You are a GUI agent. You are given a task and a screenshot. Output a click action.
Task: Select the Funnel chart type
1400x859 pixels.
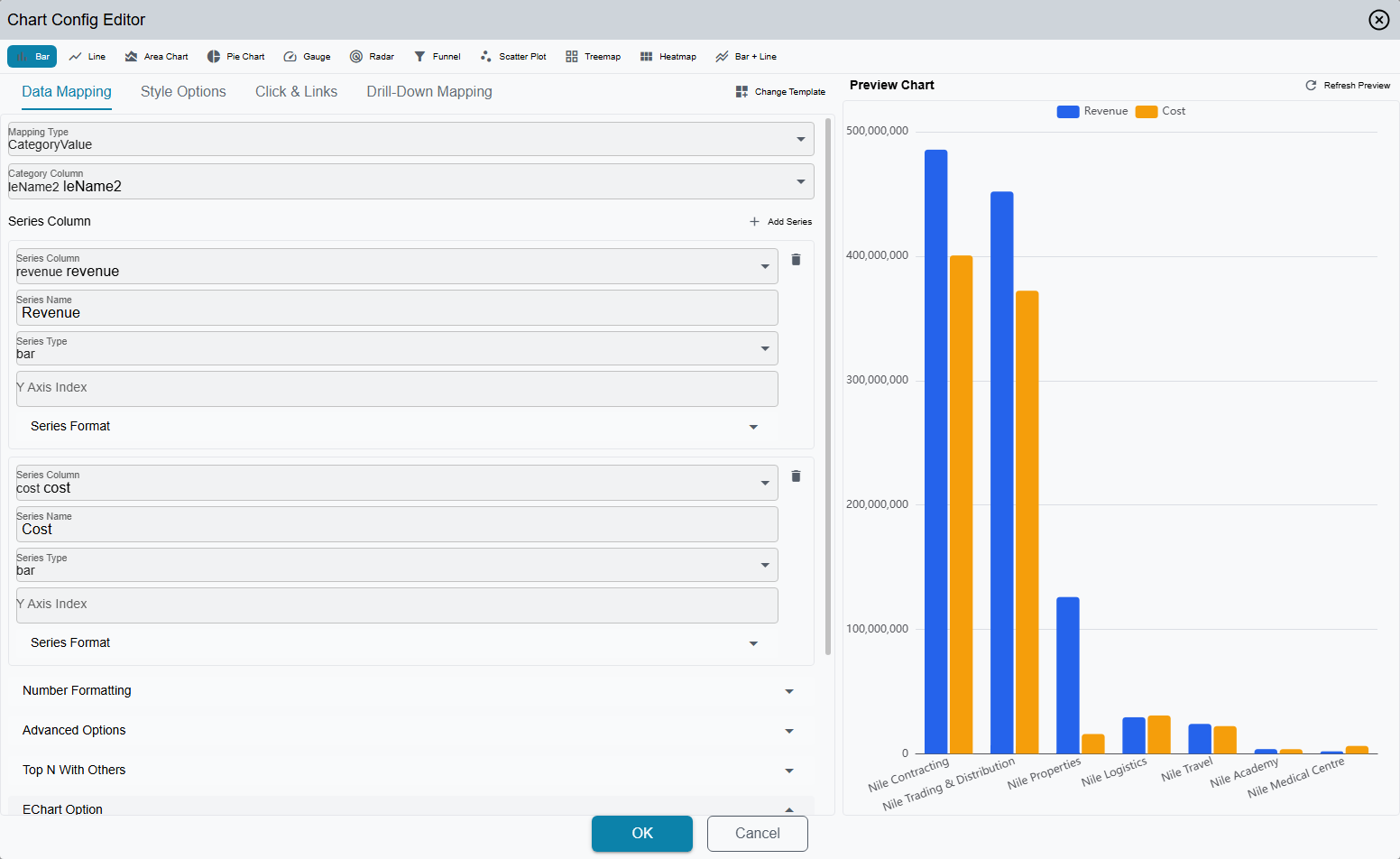pos(437,57)
